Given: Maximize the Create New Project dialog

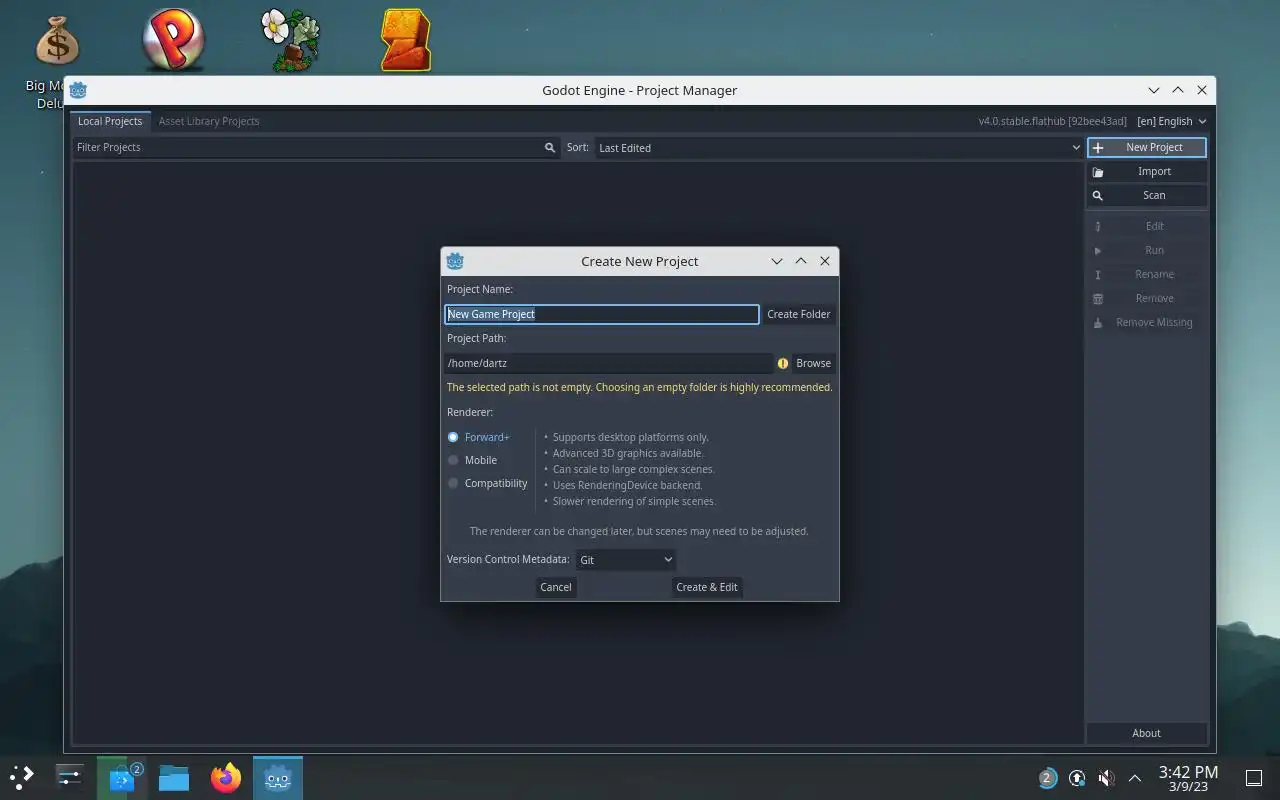Looking at the screenshot, I should point(801,261).
